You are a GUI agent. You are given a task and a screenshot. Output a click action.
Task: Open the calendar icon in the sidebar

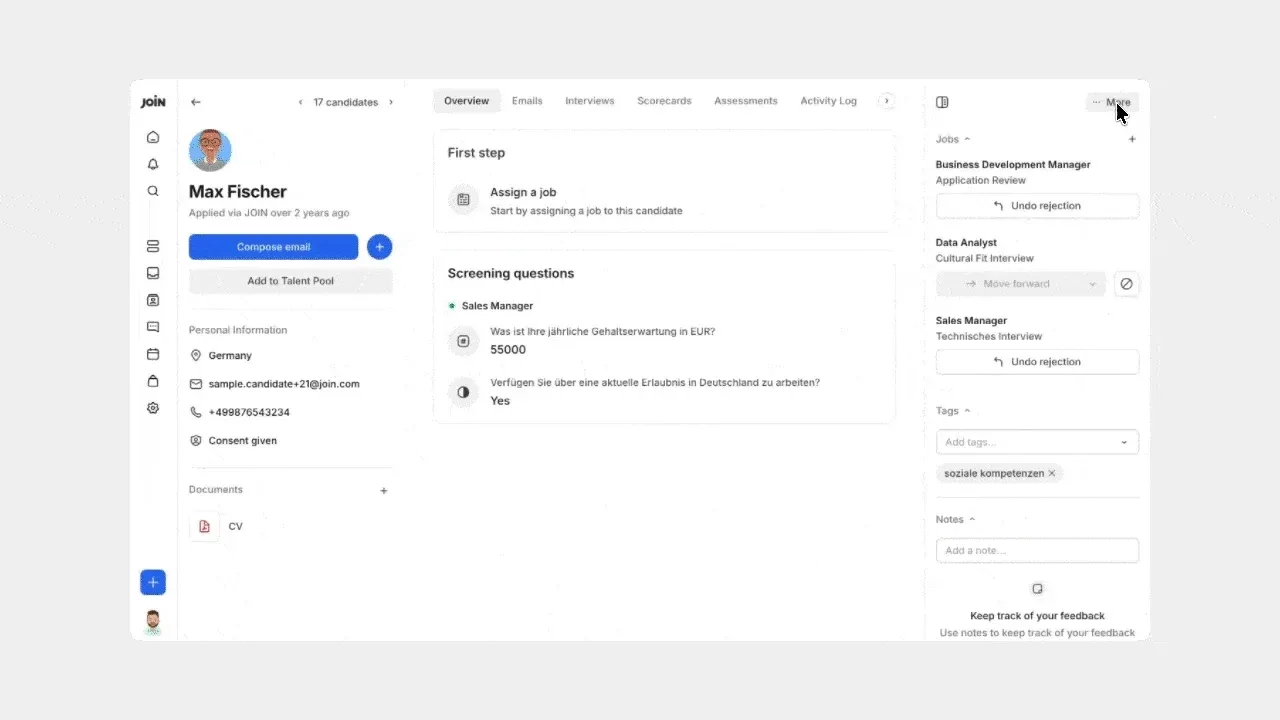[x=153, y=354]
